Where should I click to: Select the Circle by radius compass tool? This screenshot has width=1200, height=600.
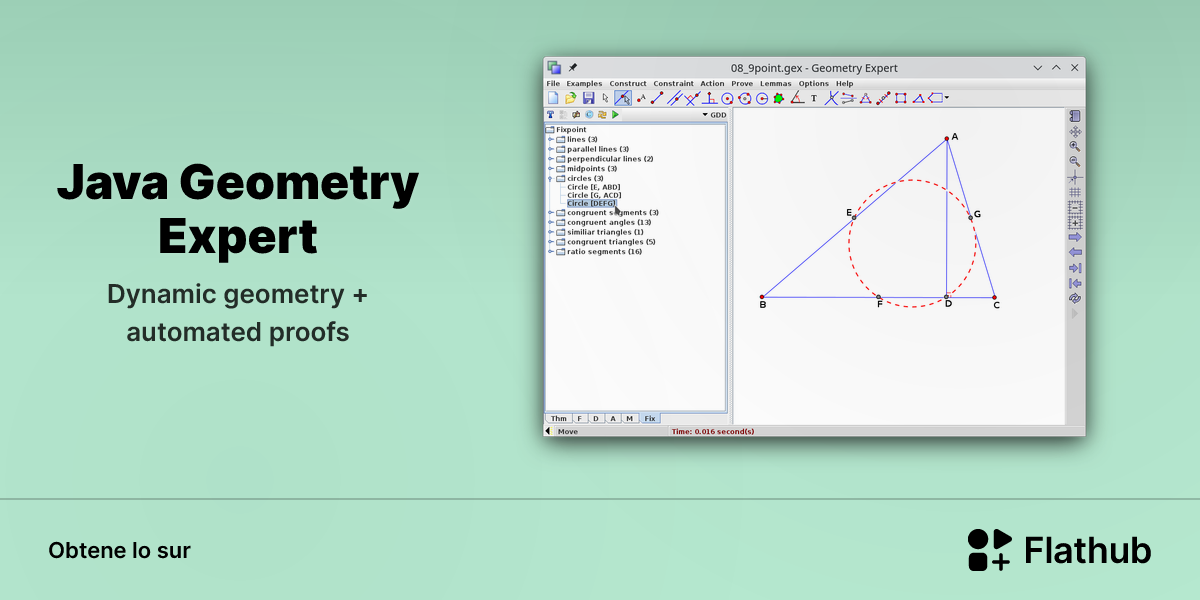click(762, 98)
